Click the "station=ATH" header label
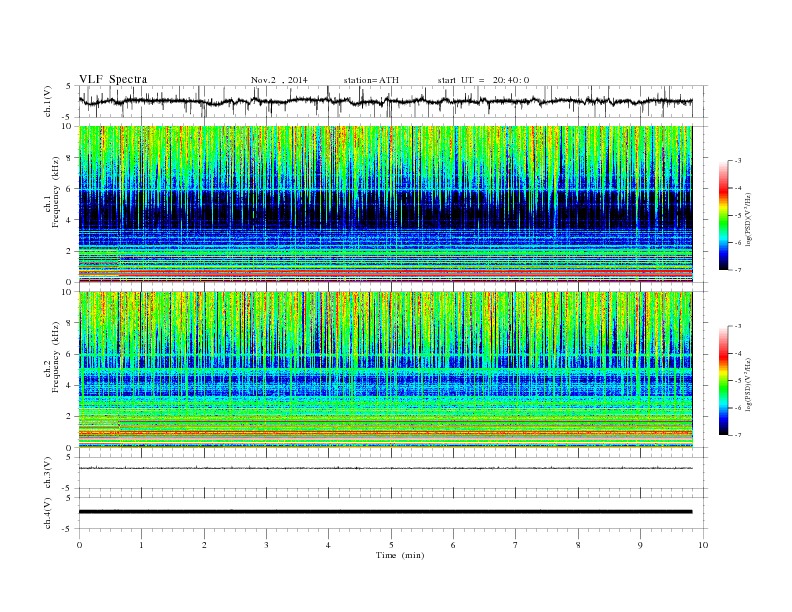This screenshot has width=792, height=612. point(371,80)
